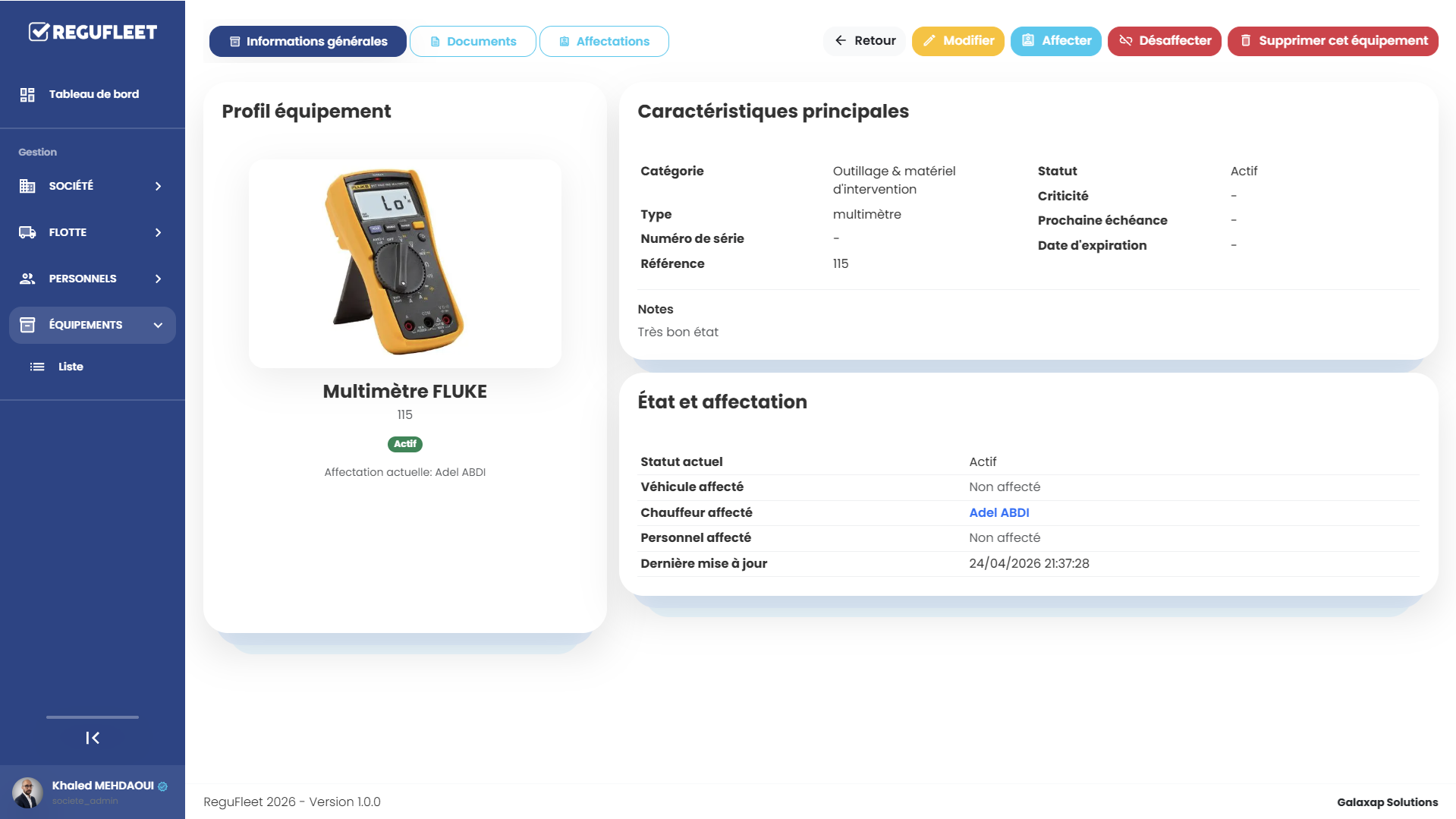1456x819 pixels.
Task: Click the Khaled MEHDAOUI user name
Action: pos(102,786)
